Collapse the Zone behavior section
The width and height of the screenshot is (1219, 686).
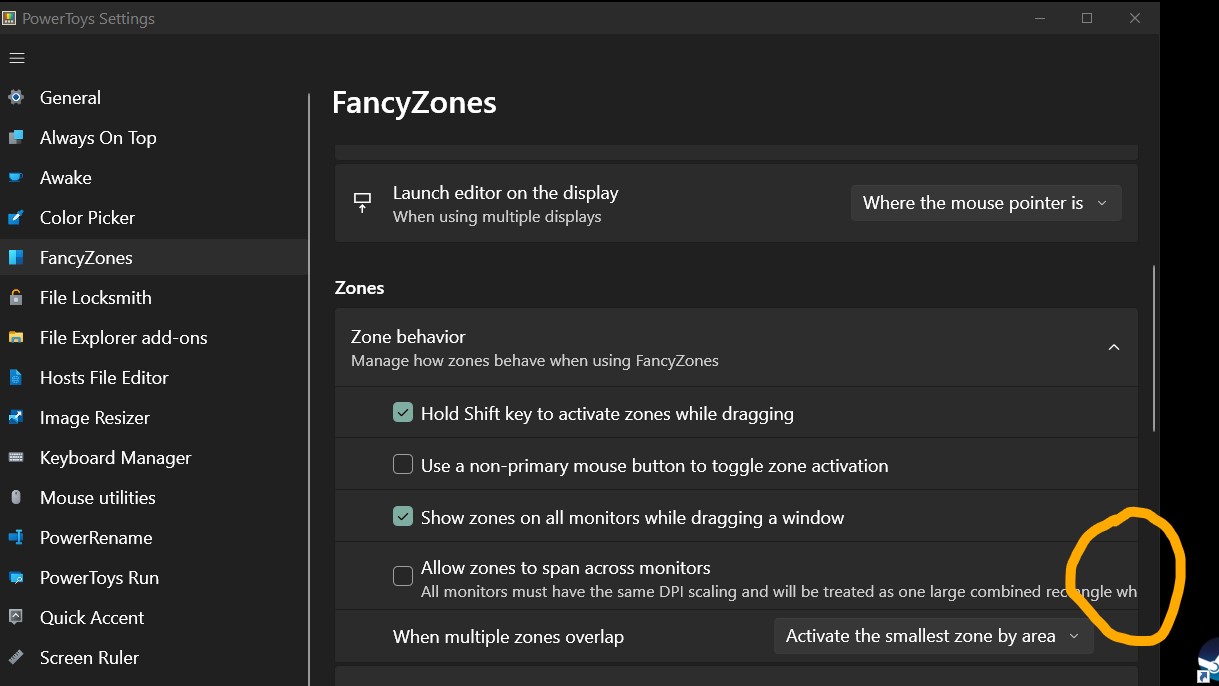tap(1113, 347)
